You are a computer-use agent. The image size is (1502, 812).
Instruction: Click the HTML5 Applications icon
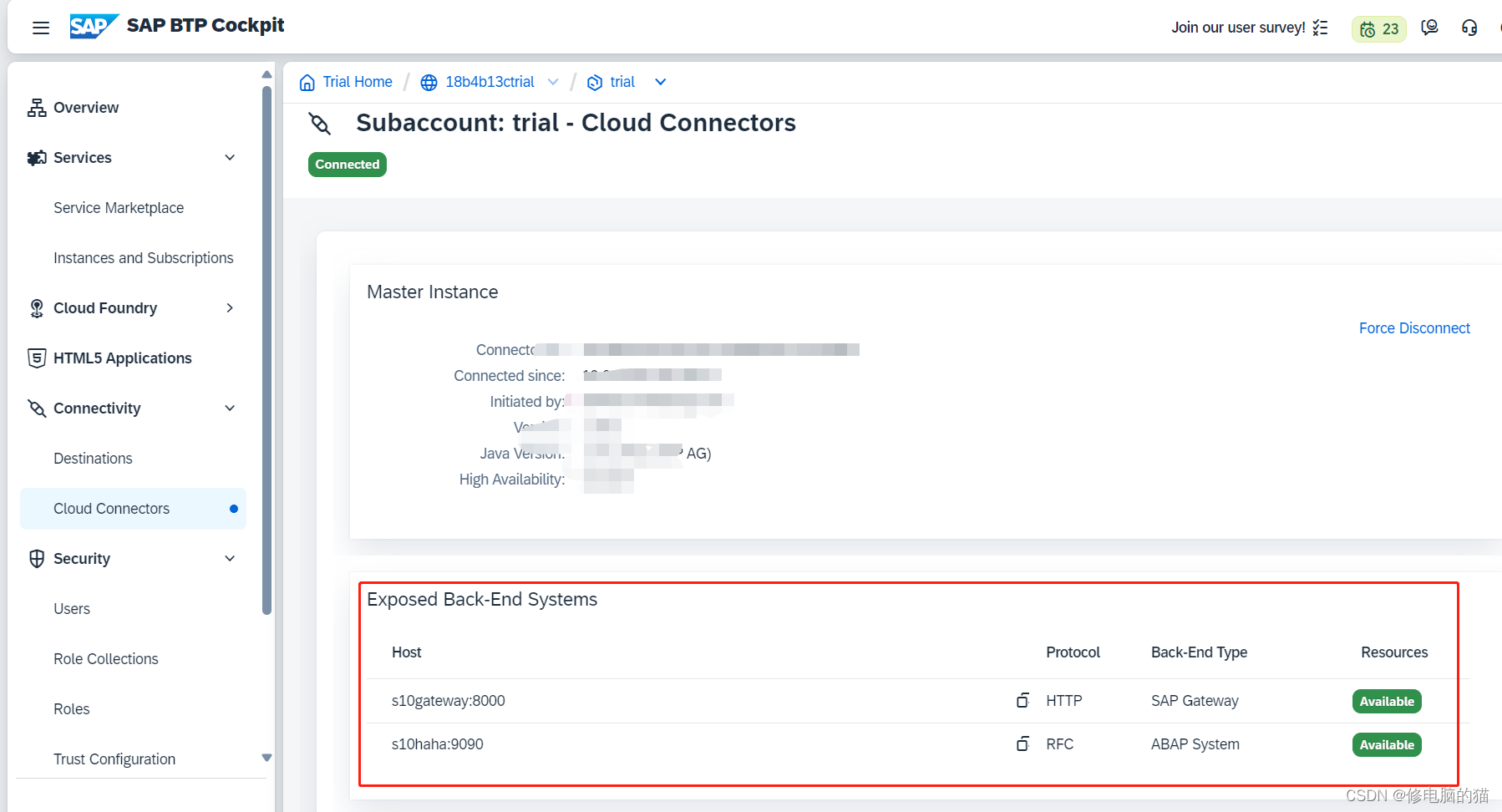click(37, 358)
